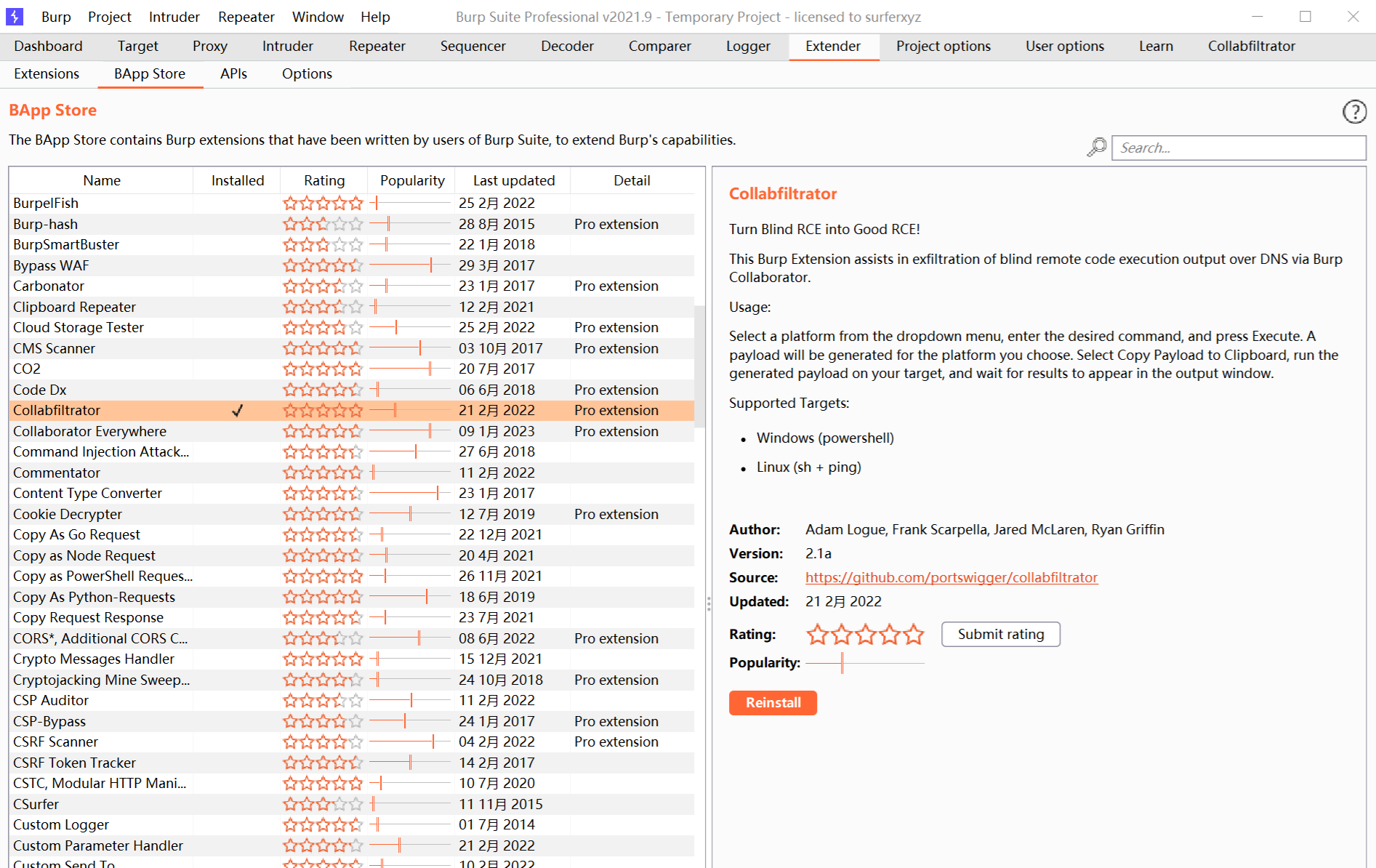1376x868 pixels.
Task: Click the extension list vertical scrollbar
Action: (699, 367)
